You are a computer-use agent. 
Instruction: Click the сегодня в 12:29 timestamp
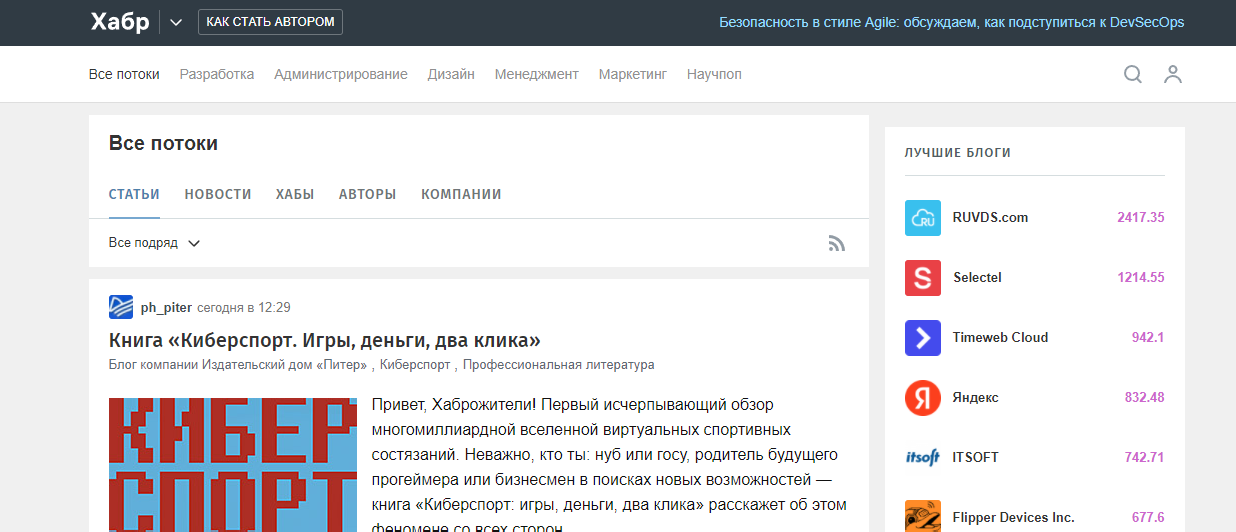point(244,307)
